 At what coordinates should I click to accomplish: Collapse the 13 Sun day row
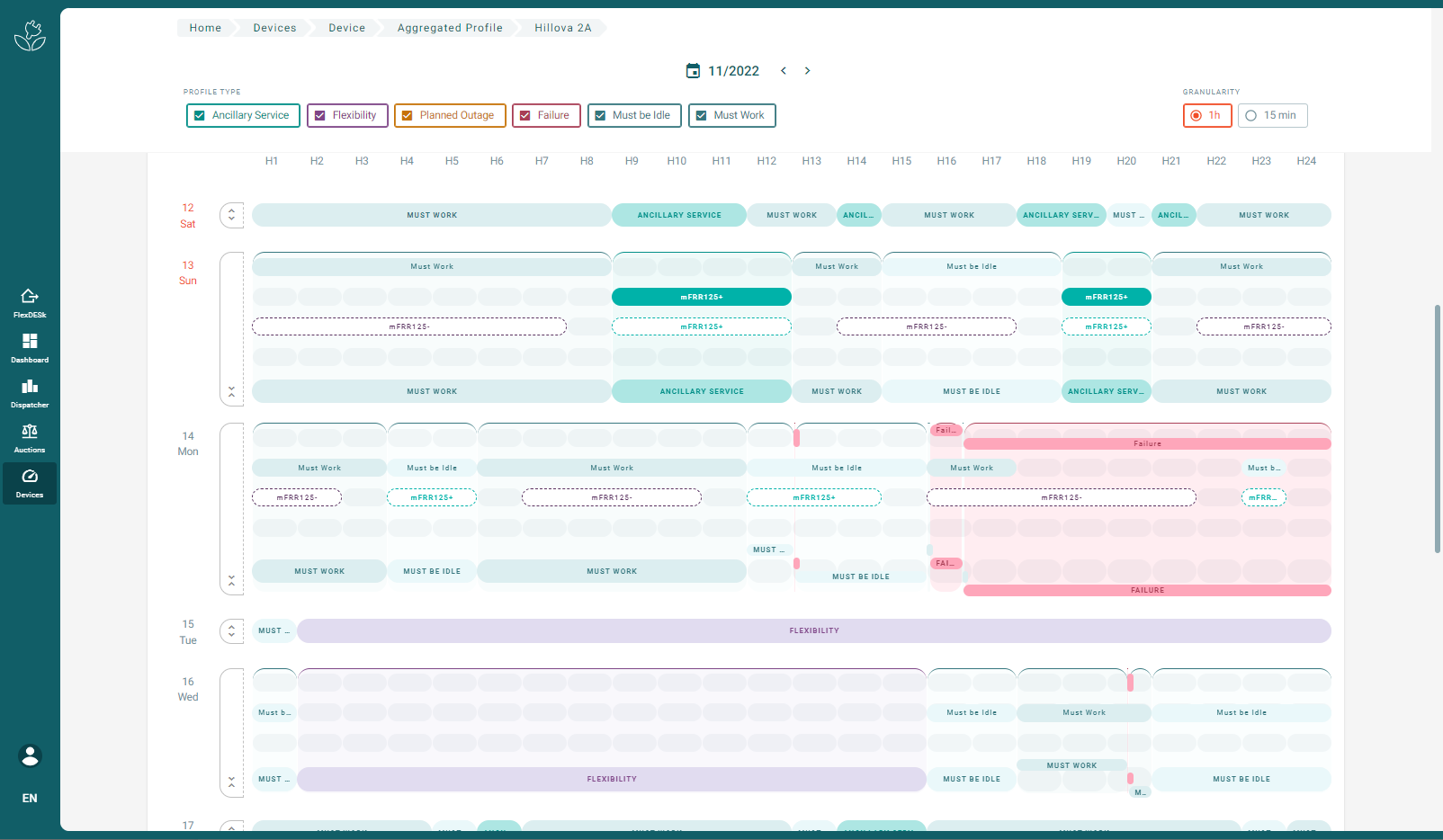[231, 392]
